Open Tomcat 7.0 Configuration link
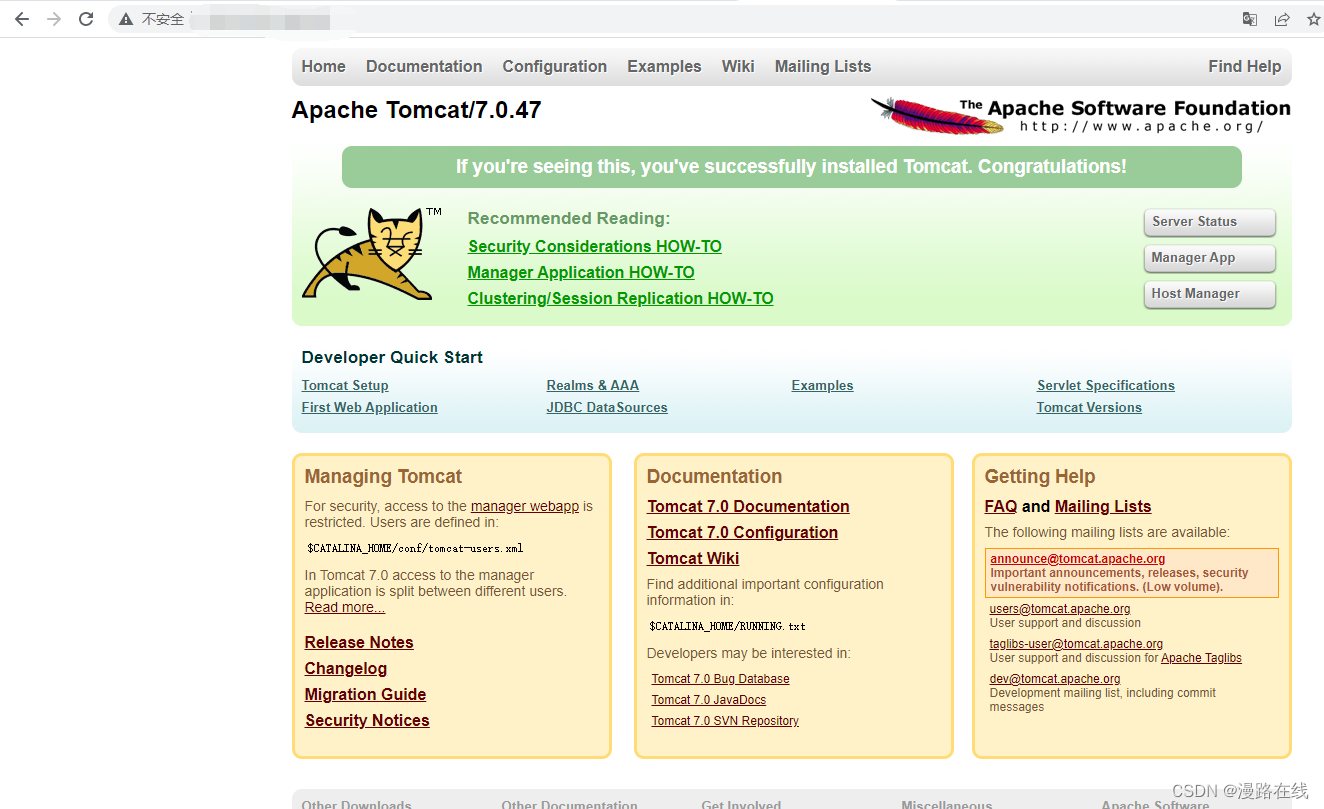 coord(743,532)
